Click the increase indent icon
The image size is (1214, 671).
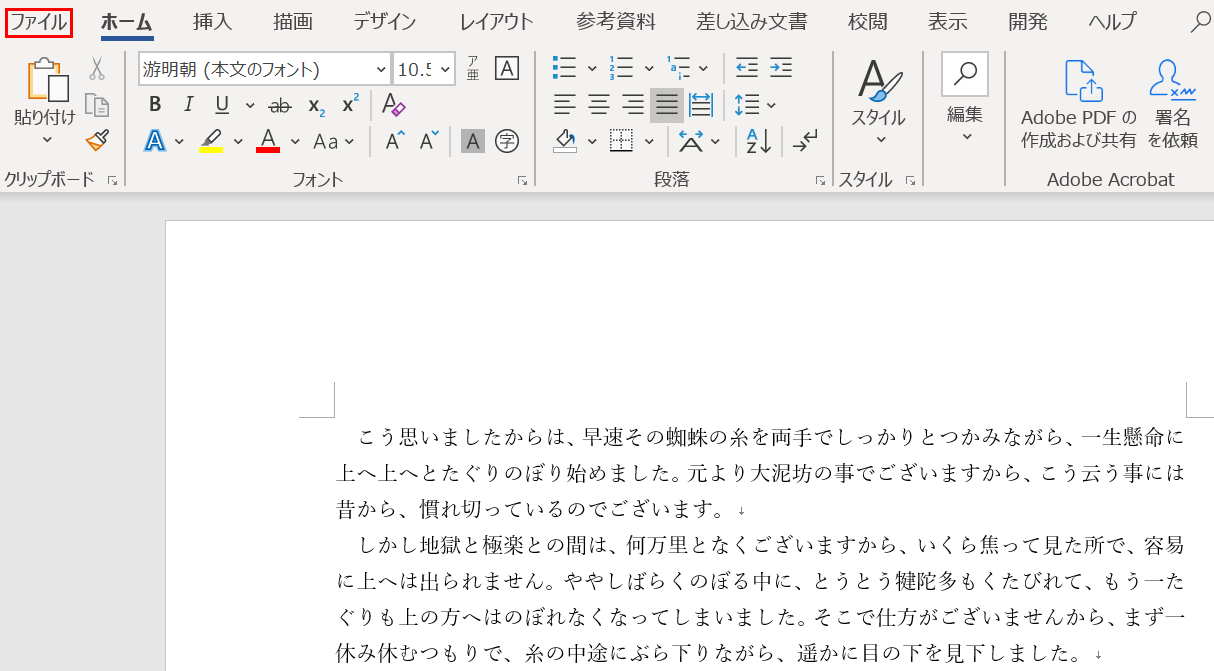click(781, 68)
